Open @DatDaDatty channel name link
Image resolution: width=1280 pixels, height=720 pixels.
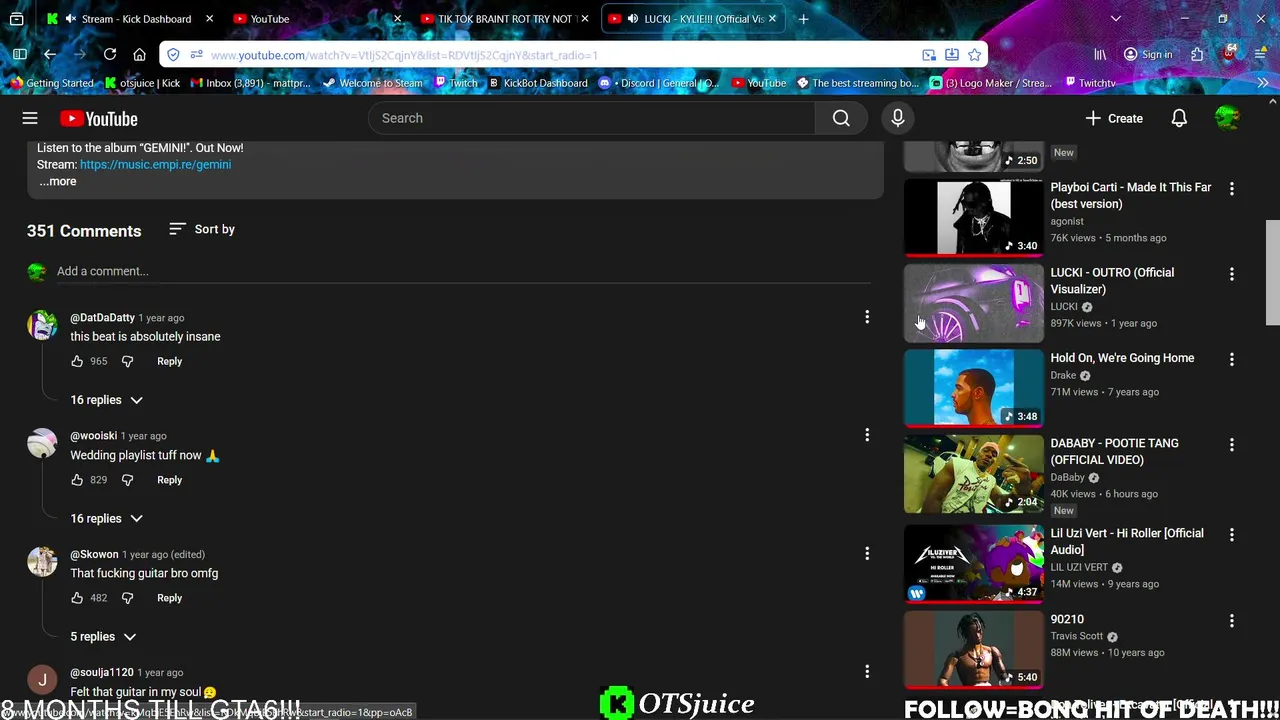pyautogui.click(x=102, y=318)
